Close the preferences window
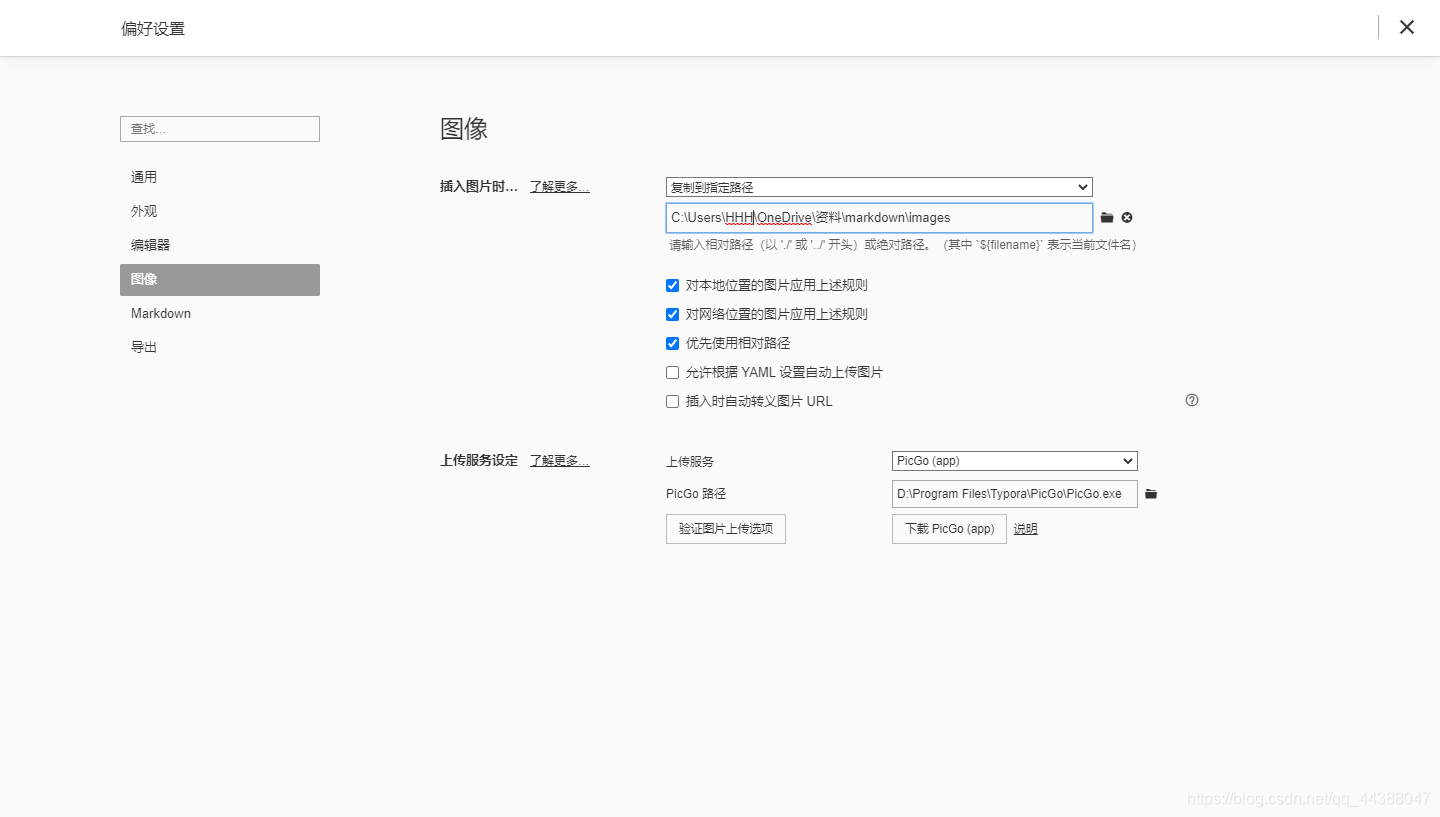This screenshot has width=1440, height=817. pyautogui.click(x=1407, y=27)
